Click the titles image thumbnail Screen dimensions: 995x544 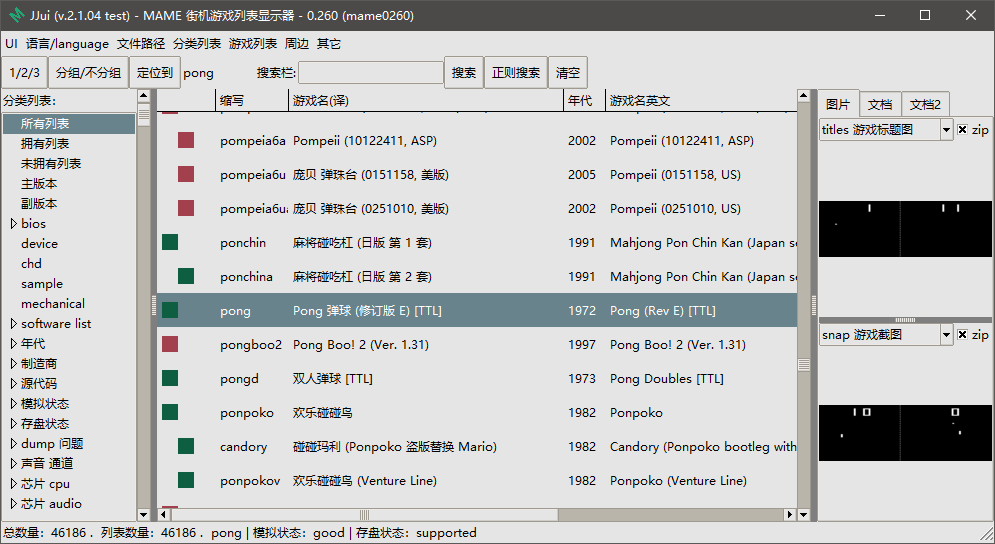click(905, 229)
